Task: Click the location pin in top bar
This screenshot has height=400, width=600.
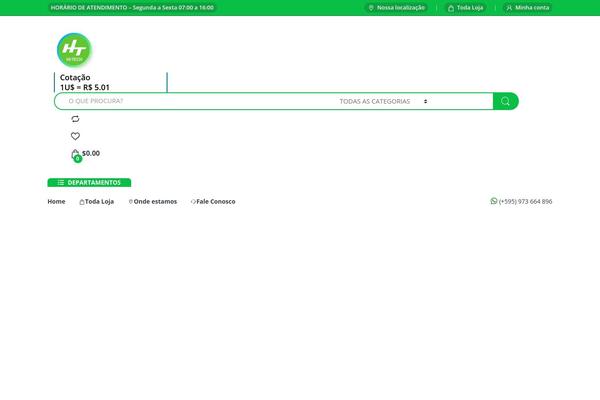Action: coord(371,8)
